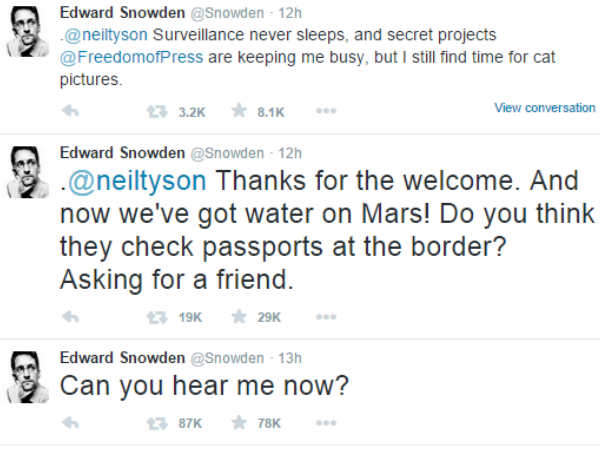
Task: Open more options on cat pictures tweet
Action: (x=326, y=112)
